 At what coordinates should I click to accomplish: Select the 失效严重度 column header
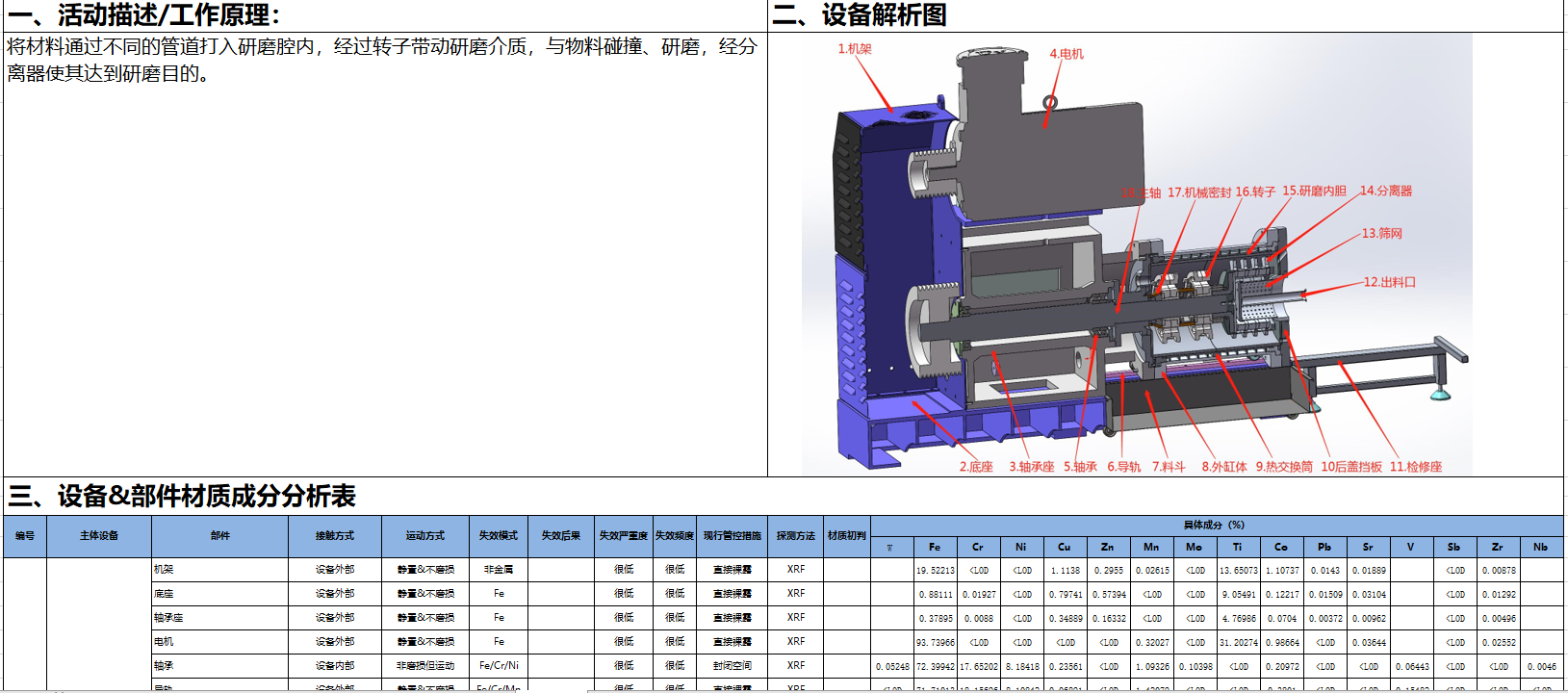click(x=624, y=536)
